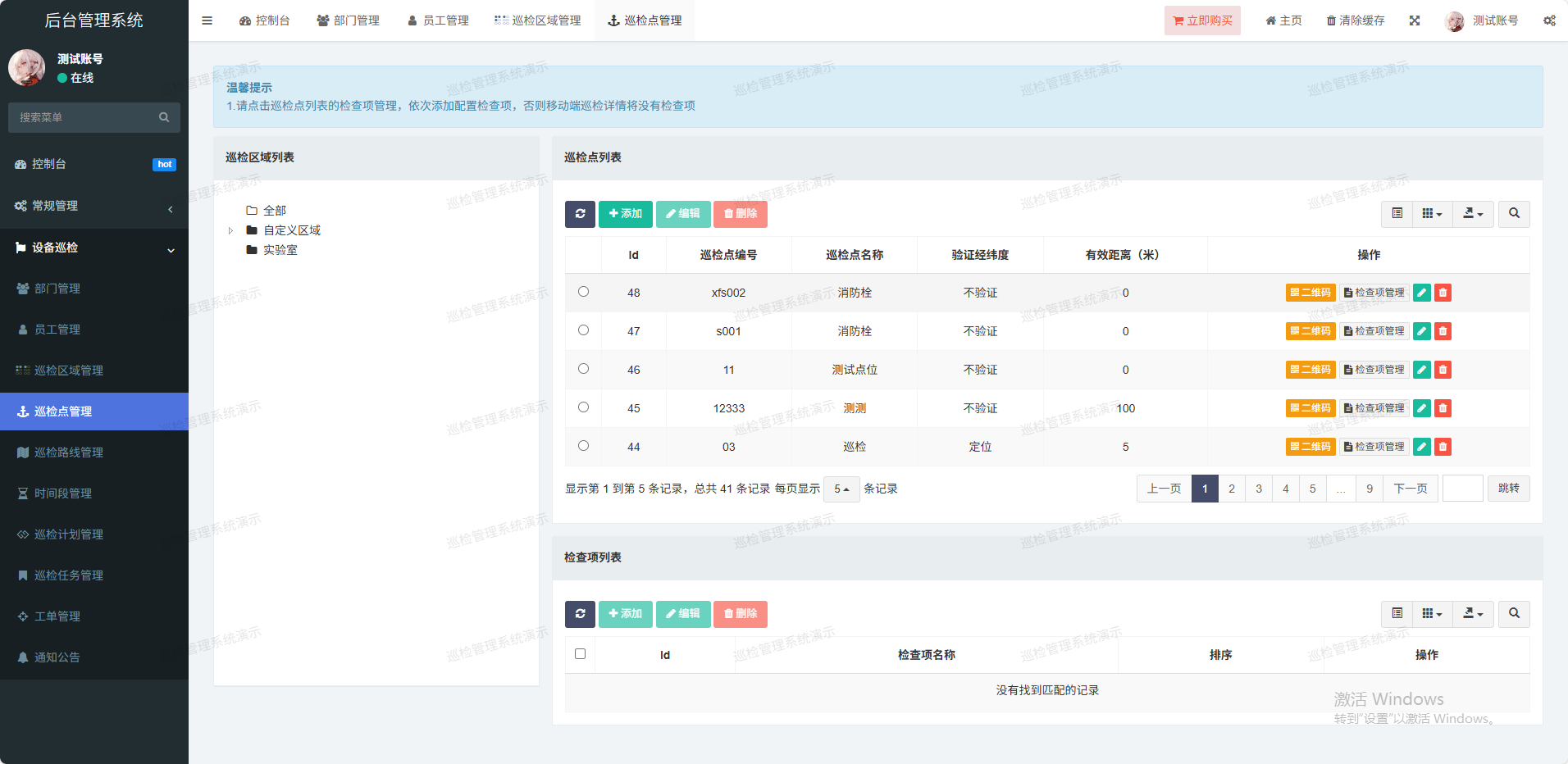Click refresh icon in 检查项列表 toolbar
This screenshot has width=1568, height=764.
click(x=580, y=614)
